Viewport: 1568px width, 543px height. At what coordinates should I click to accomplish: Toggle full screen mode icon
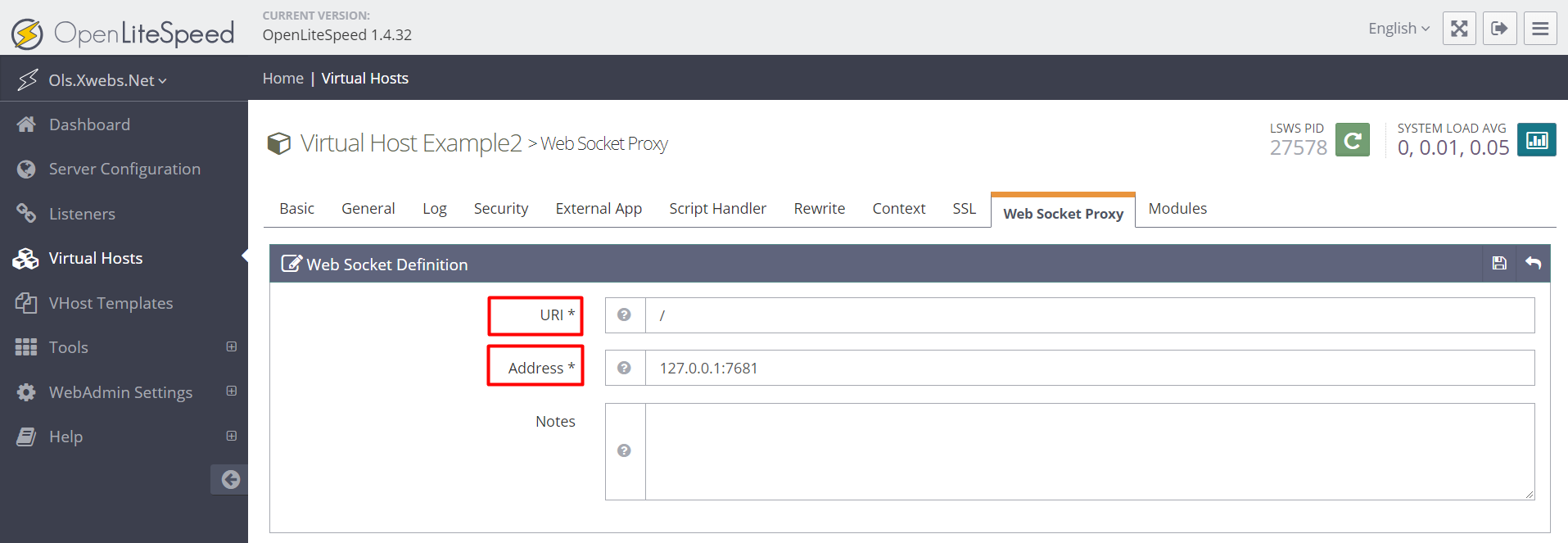[1459, 29]
